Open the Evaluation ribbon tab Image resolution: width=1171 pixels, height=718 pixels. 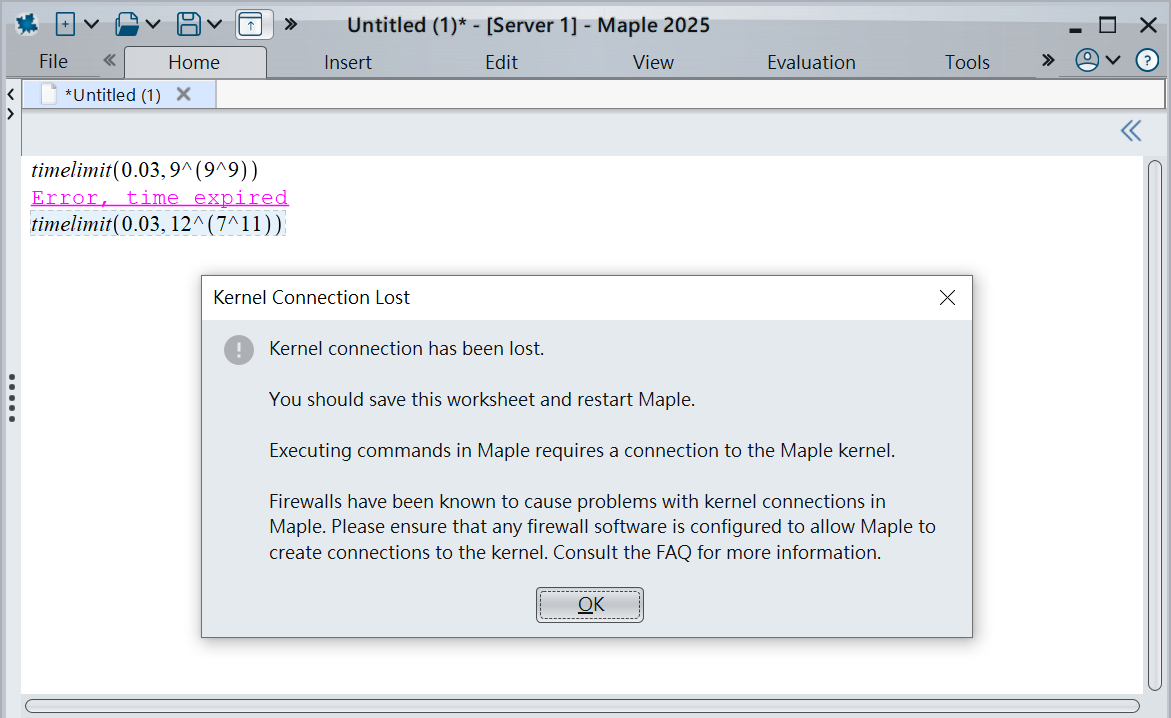(811, 62)
